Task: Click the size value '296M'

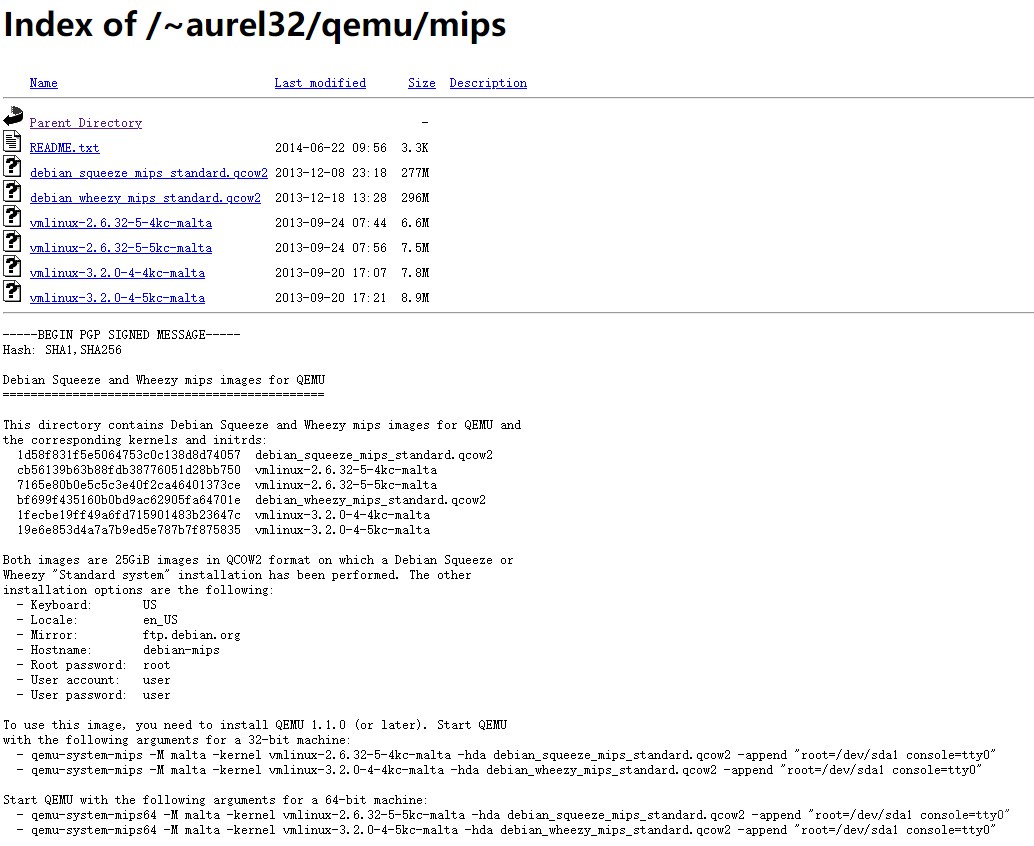Action: pos(415,198)
